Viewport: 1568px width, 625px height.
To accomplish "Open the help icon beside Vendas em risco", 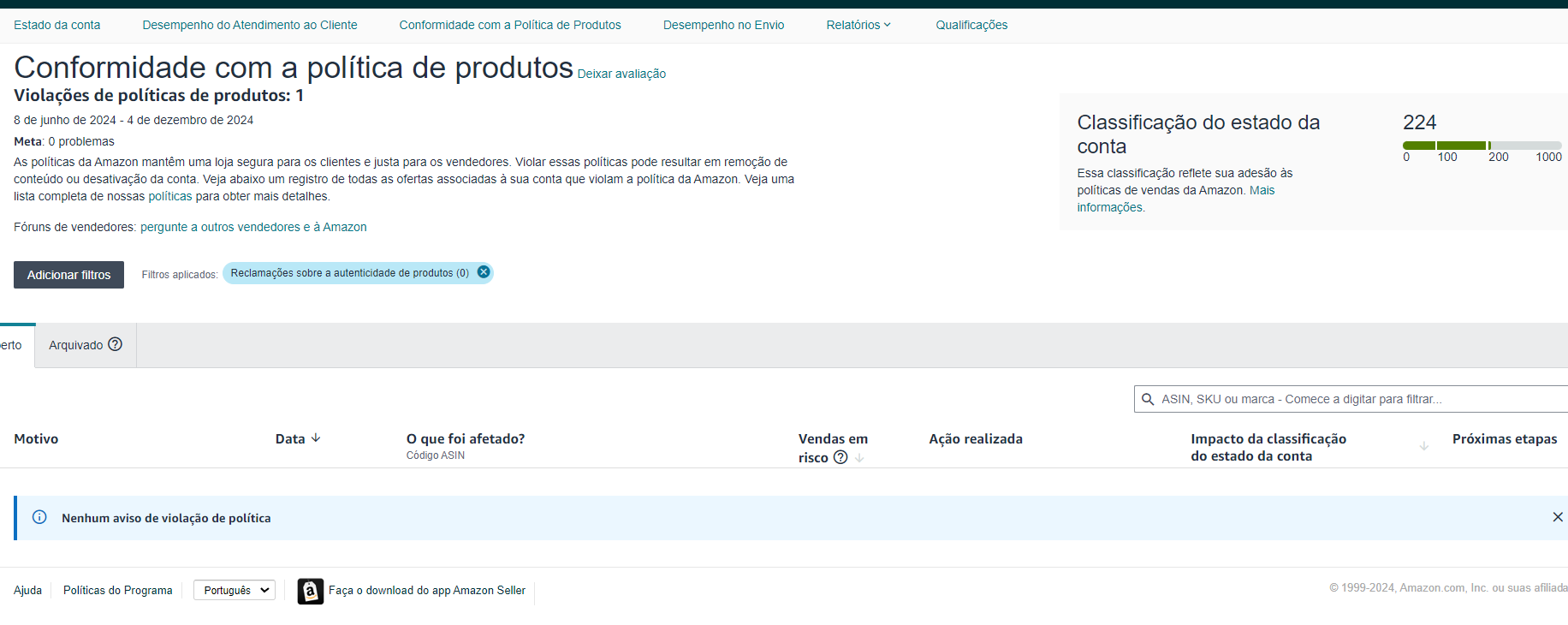I will pyautogui.click(x=840, y=457).
